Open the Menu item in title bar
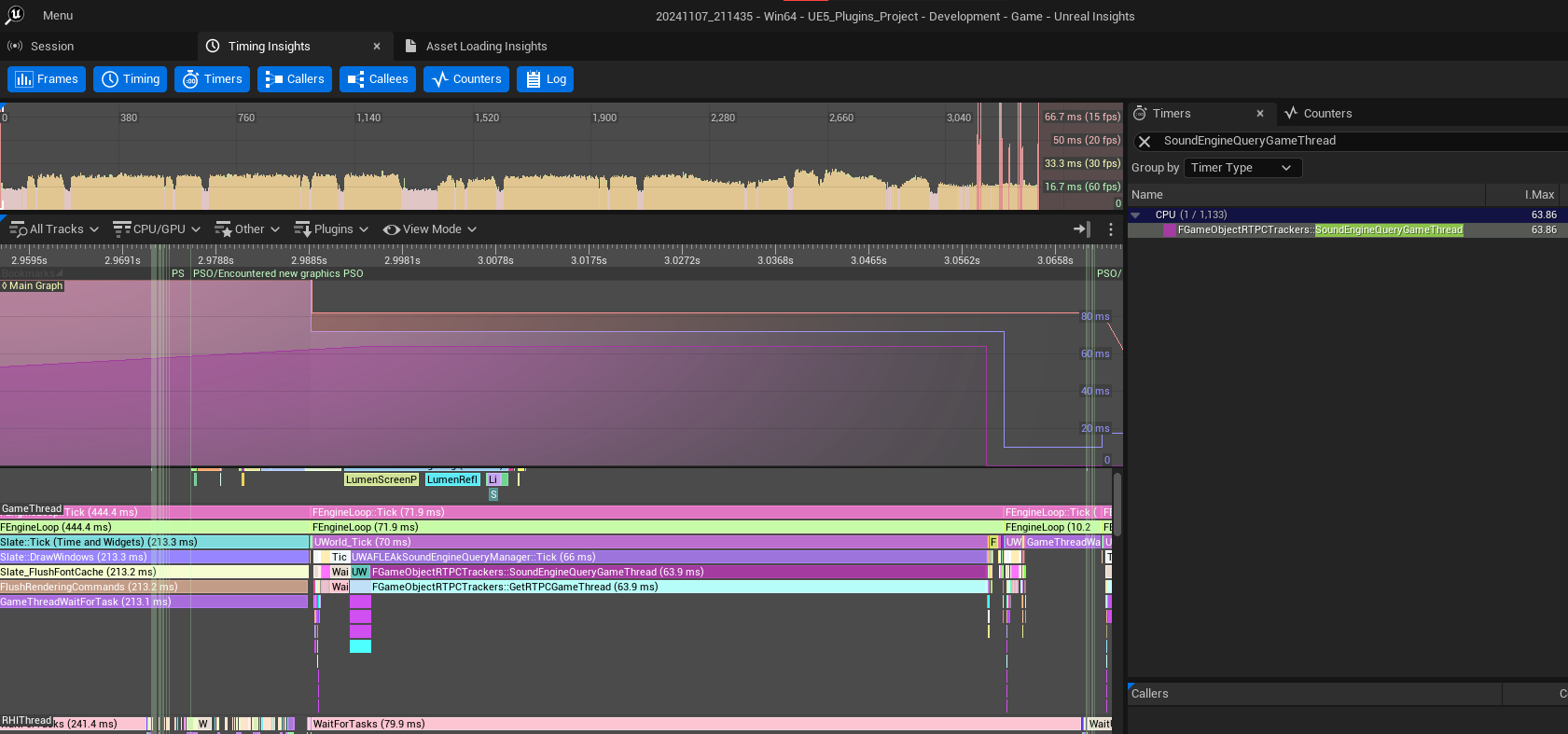This screenshot has height=734, width=1568. (x=58, y=16)
